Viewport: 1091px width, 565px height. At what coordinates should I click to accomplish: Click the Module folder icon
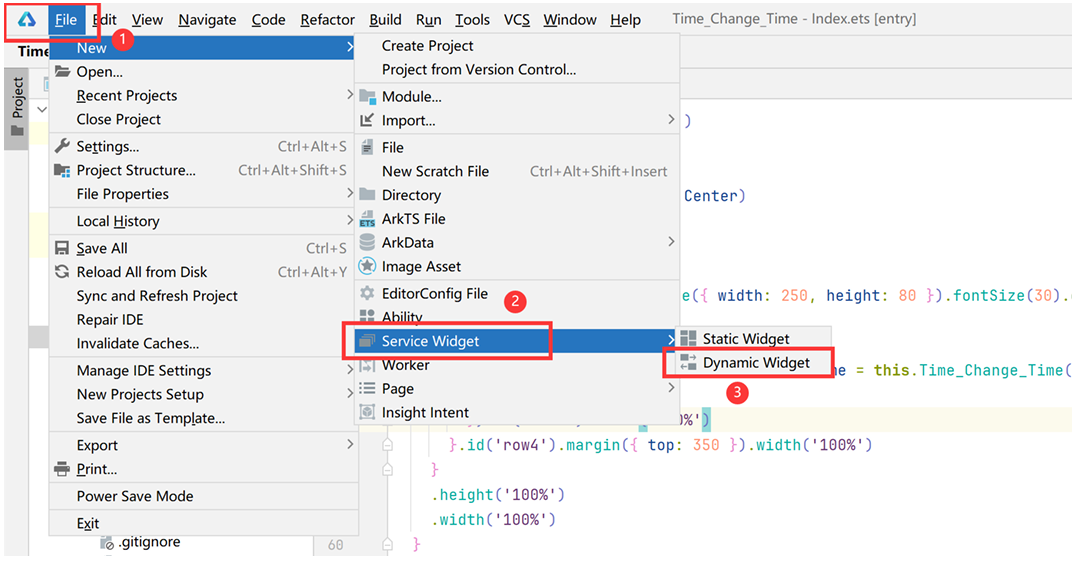tap(367, 97)
